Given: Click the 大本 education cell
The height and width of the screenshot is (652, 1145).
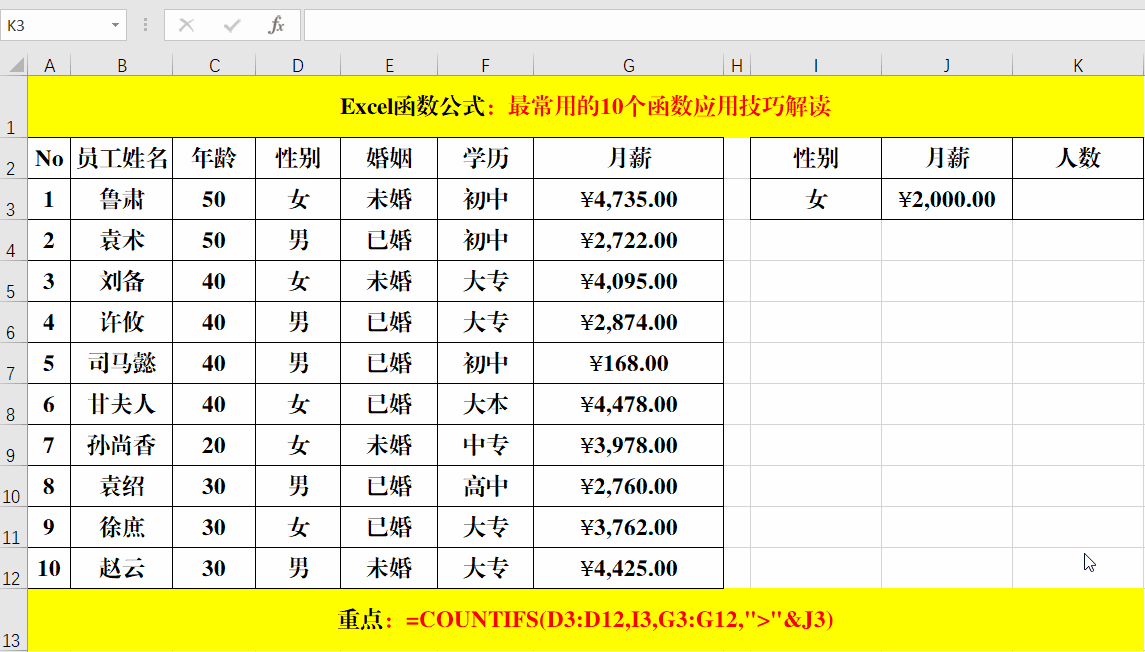Looking at the screenshot, I should coord(486,404).
